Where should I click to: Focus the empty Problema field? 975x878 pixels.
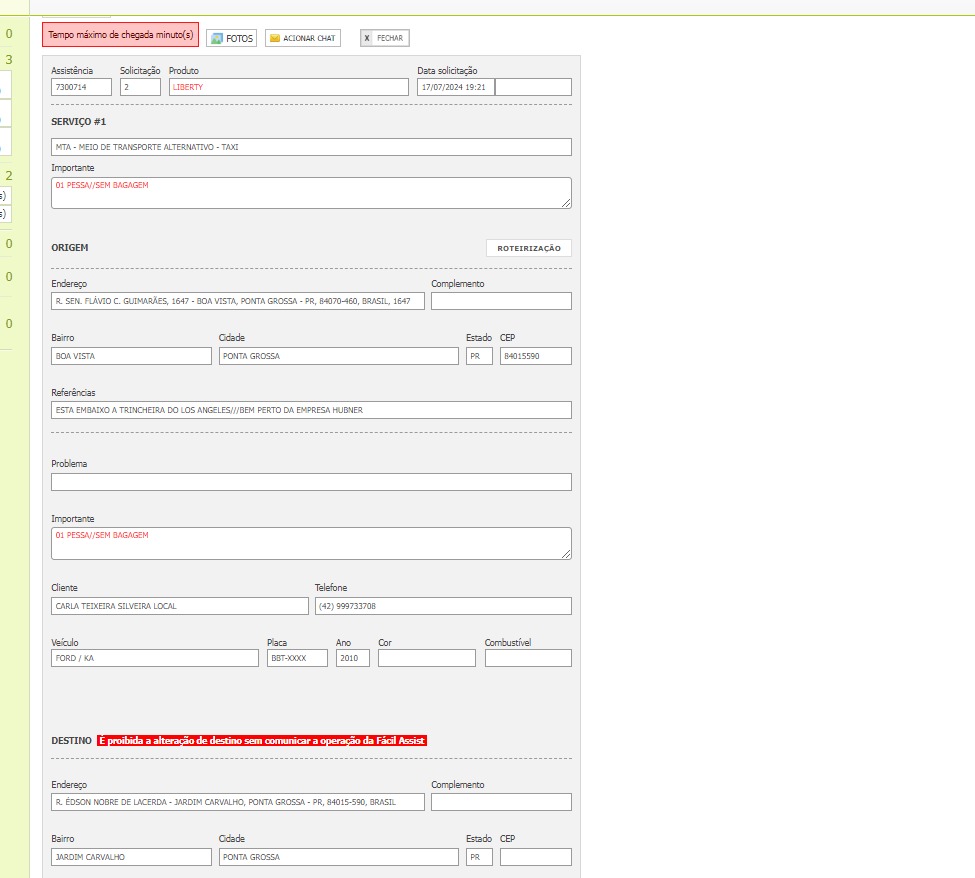[x=311, y=482]
